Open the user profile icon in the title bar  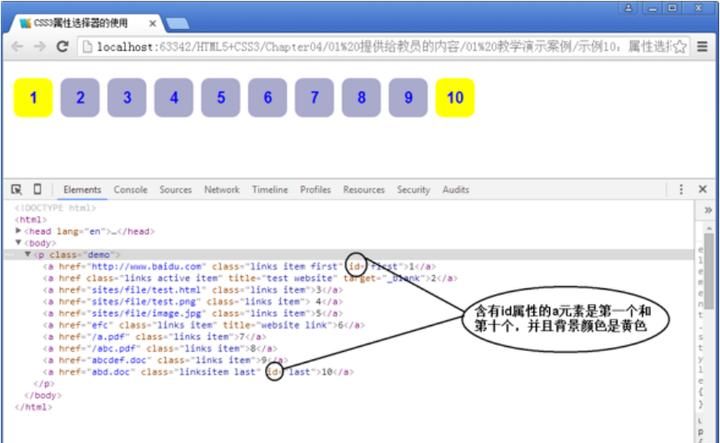coord(628,8)
